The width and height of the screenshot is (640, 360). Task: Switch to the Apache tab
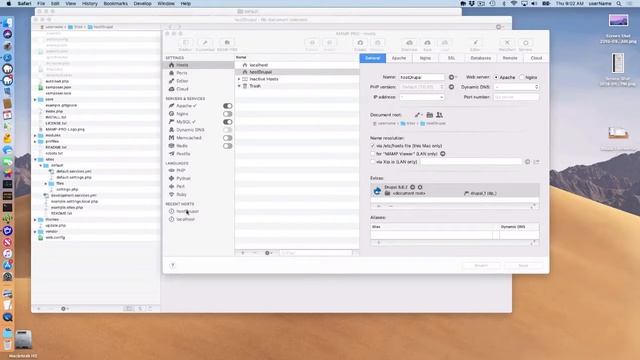coord(399,58)
